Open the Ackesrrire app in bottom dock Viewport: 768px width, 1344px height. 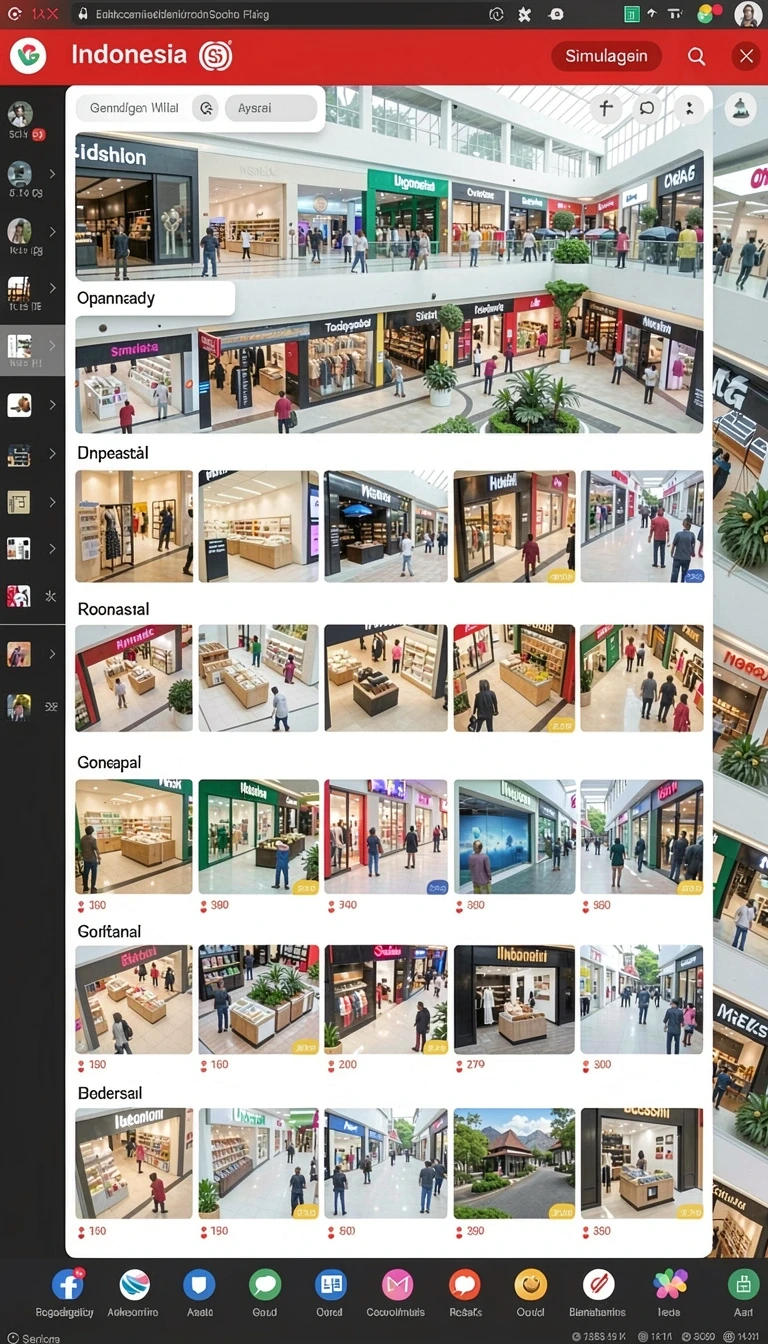pyautogui.click(x=134, y=1284)
